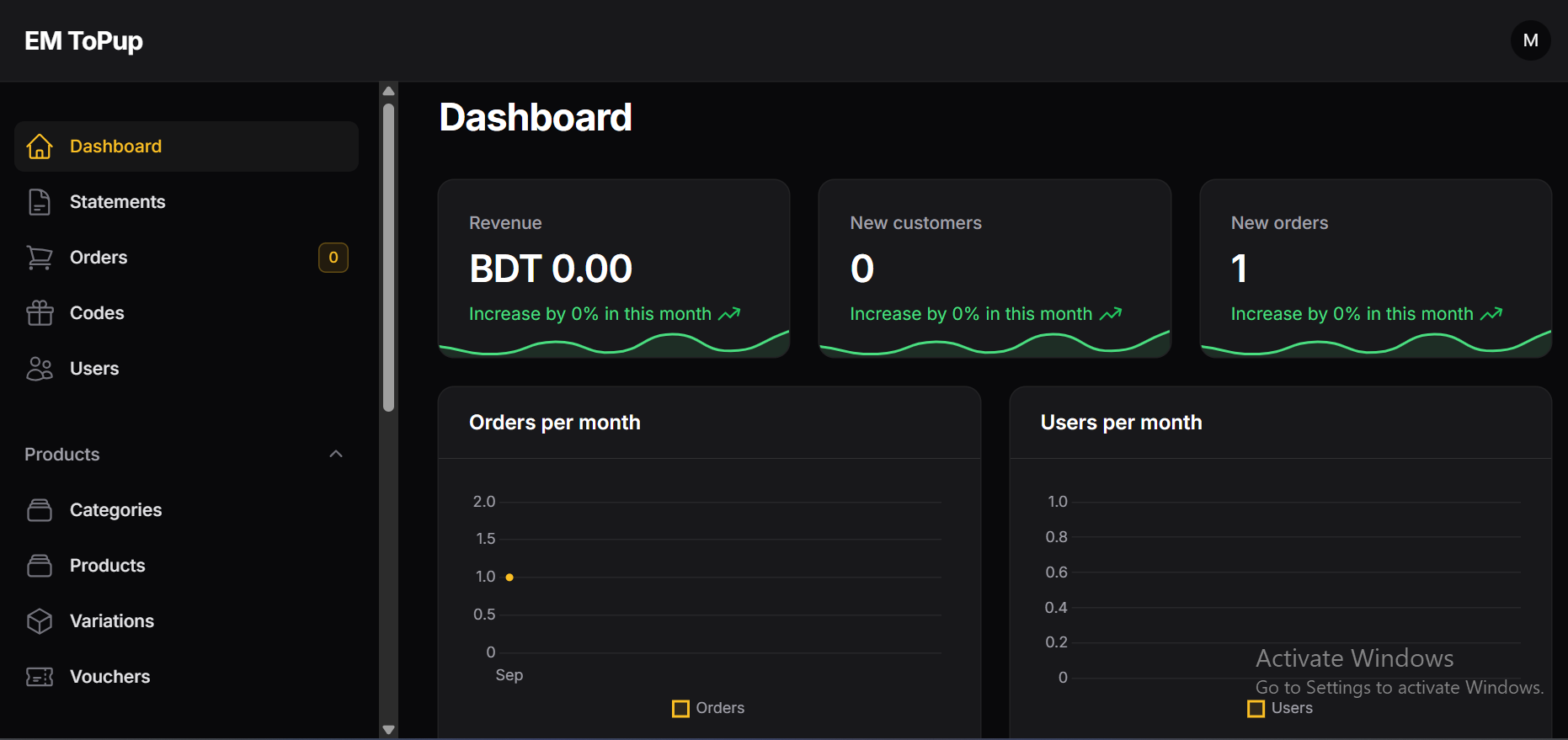Screen dimensions: 1568x740
Task: Click the Orders count badge
Action: pos(333,258)
